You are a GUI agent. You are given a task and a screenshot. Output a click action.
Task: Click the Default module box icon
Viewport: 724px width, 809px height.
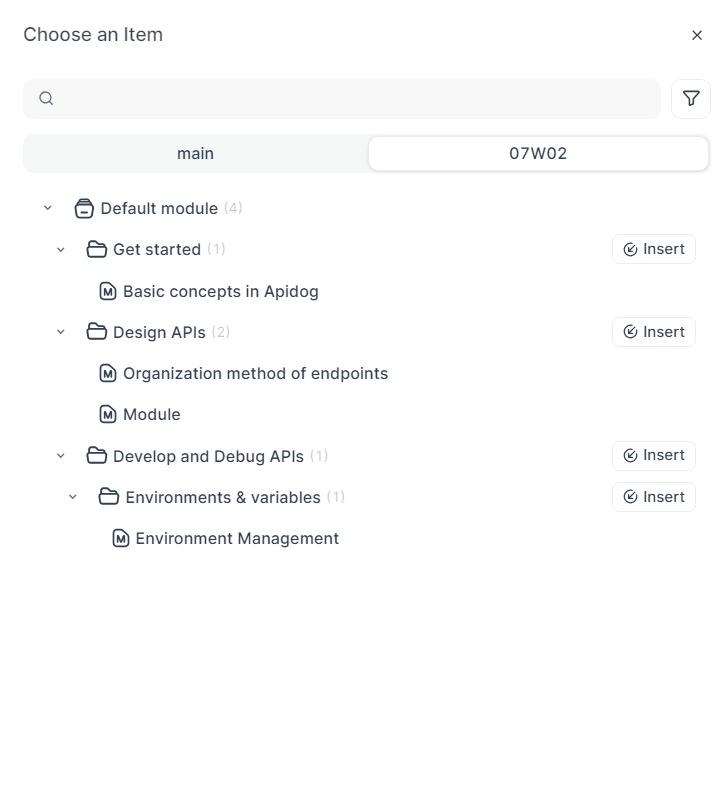pos(85,209)
